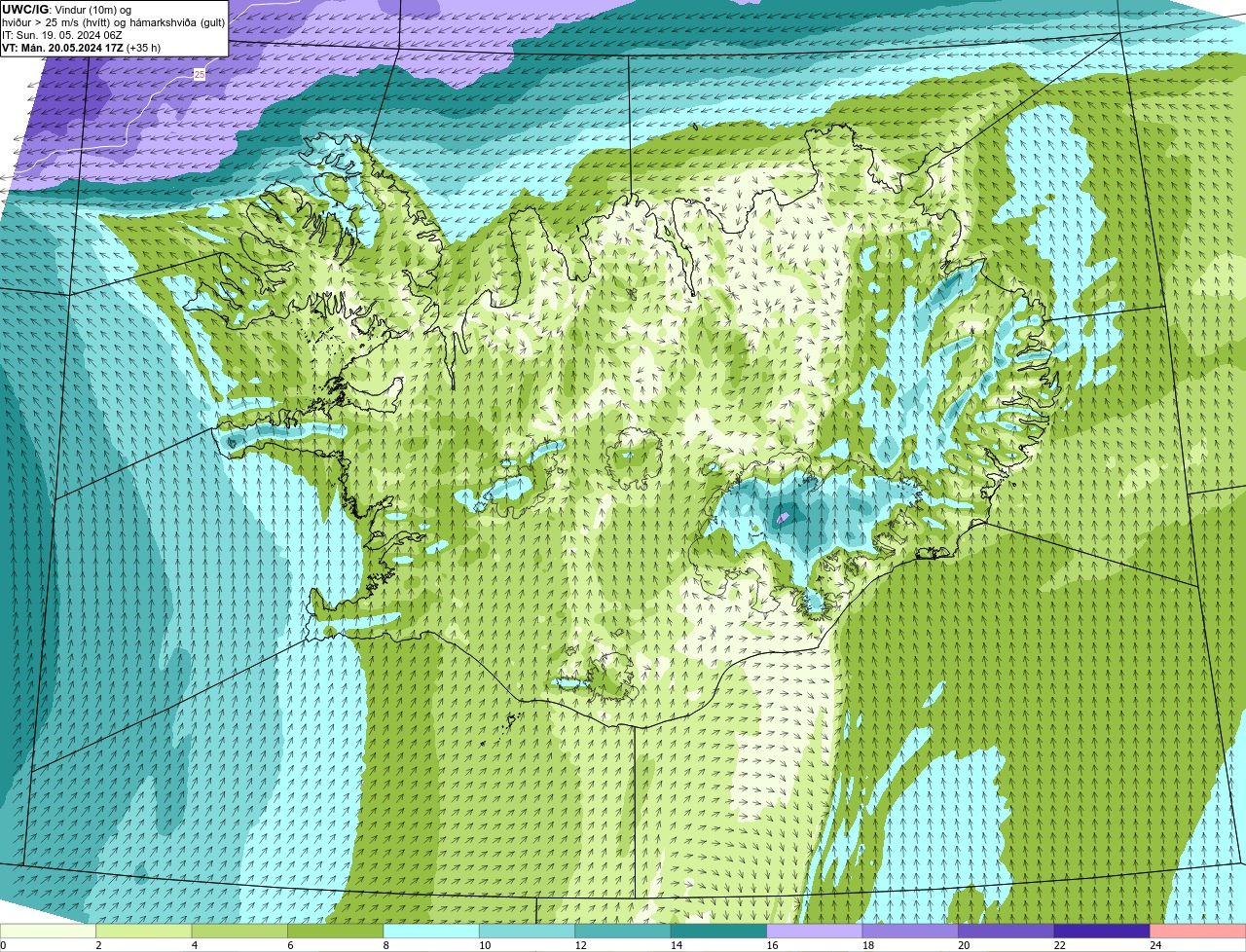Click the pink legend swatch above 24 m/s
1246x952 pixels.
point(1198,931)
